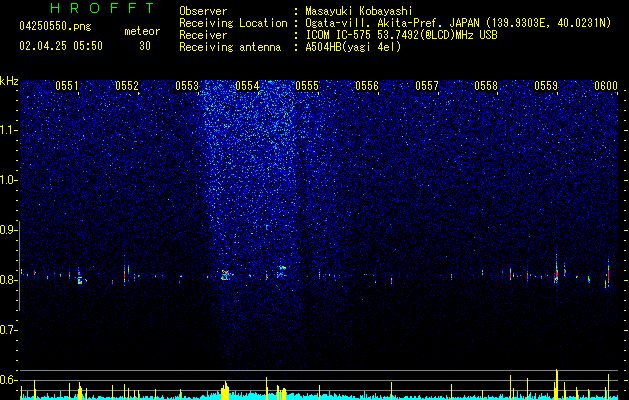
Task: Click the meteor echo burst below 0554 at 0.8 kHz
Action: [x=225, y=275]
